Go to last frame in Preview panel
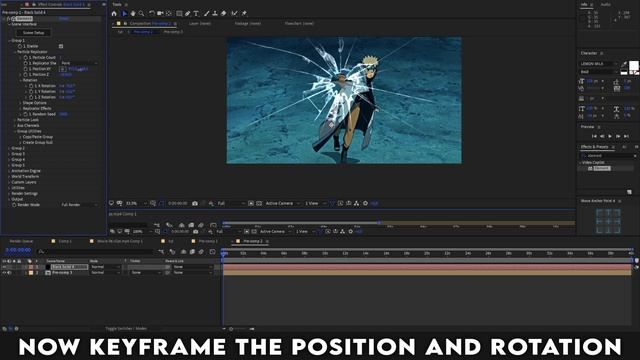 point(626,136)
